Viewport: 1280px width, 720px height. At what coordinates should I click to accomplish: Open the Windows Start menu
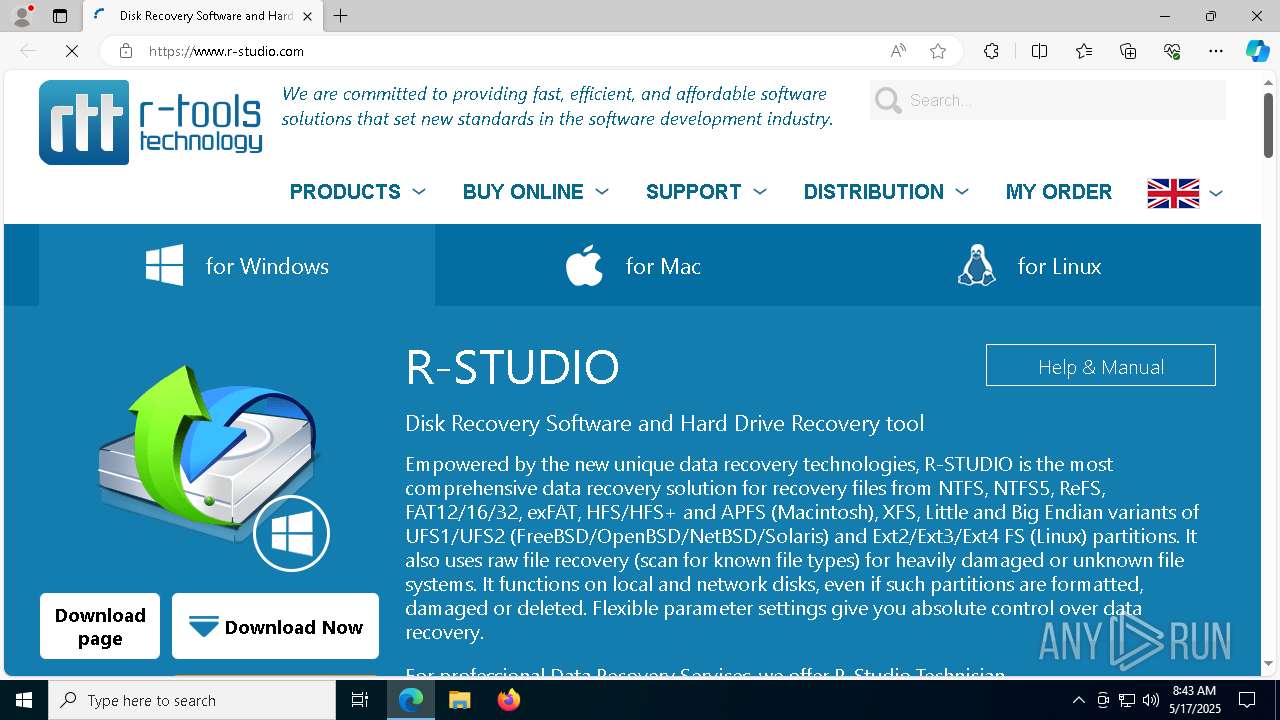tap(24, 700)
